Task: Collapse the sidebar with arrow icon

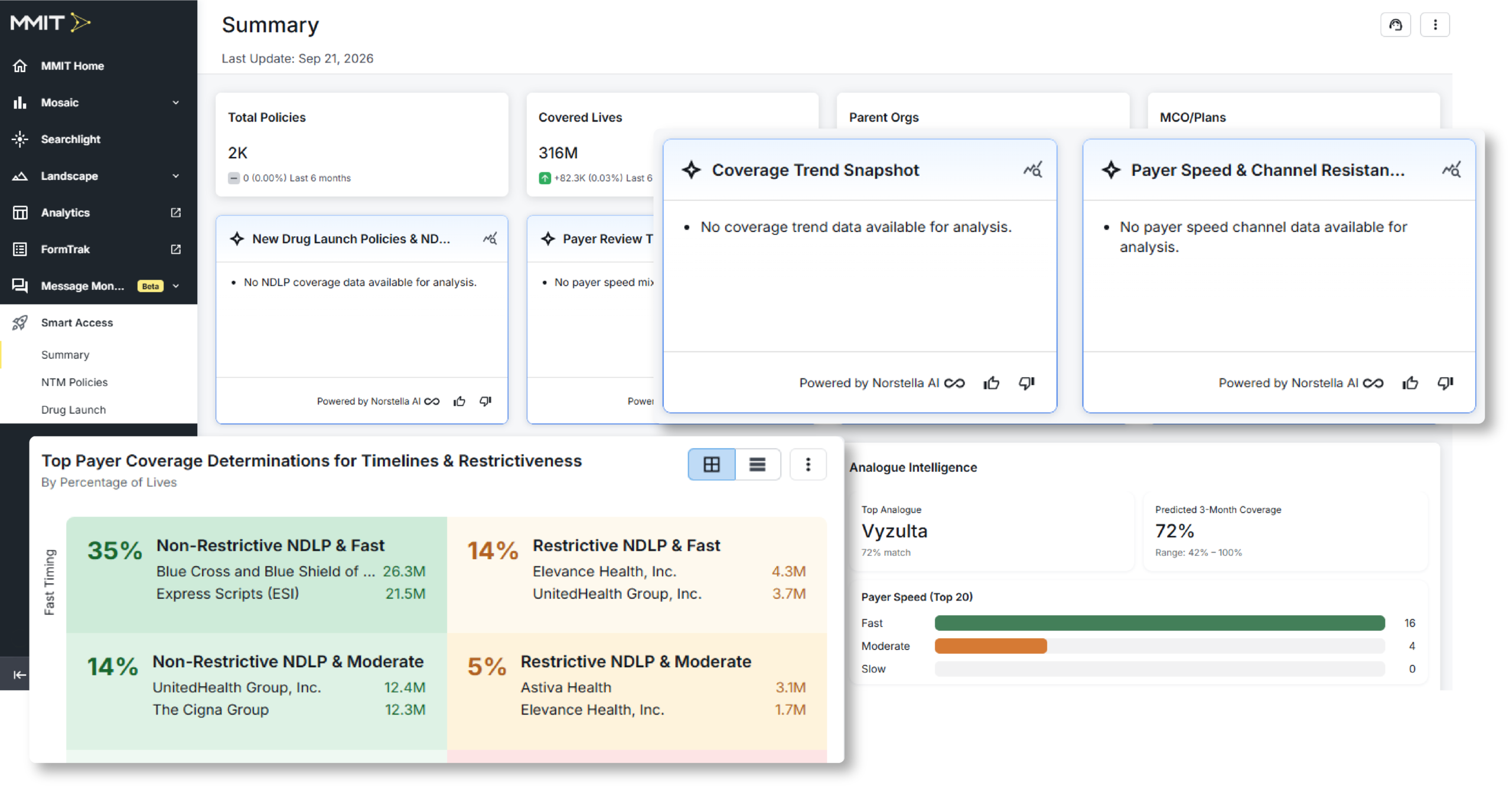Action: (19, 675)
